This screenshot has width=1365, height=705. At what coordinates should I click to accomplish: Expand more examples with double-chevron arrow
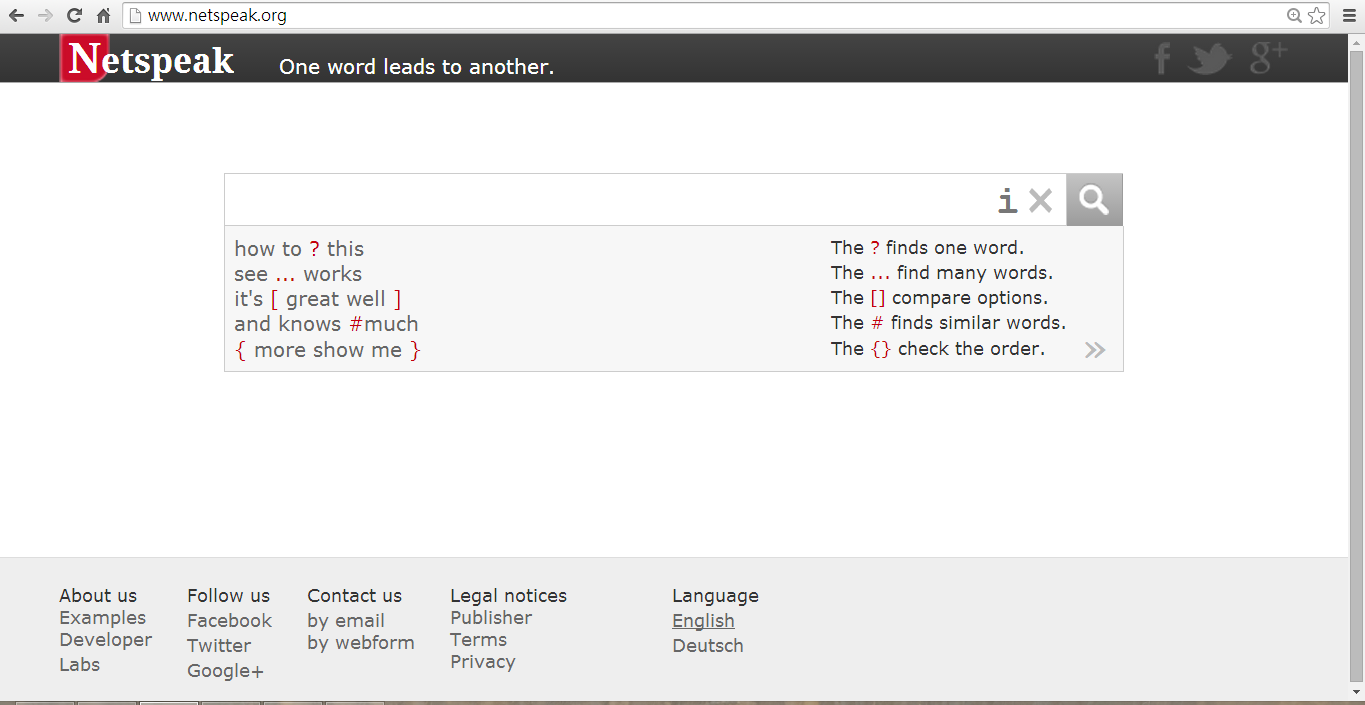[x=1095, y=350]
